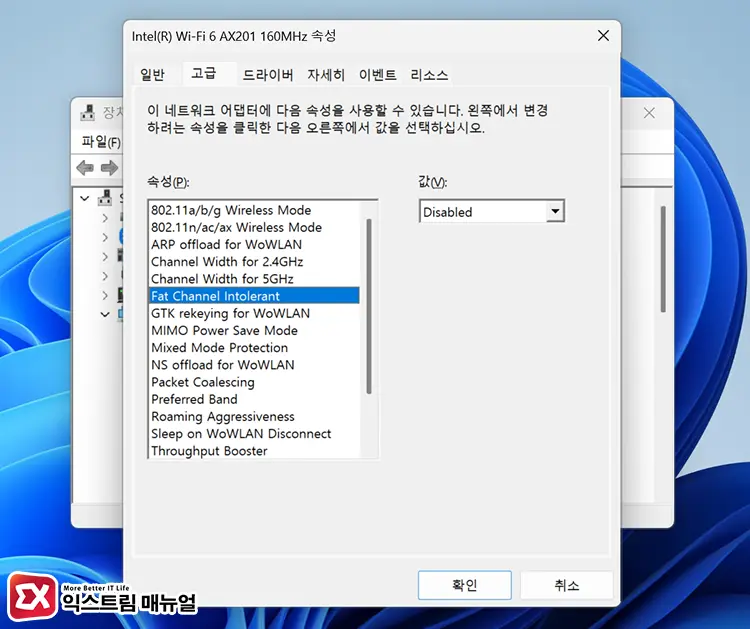750x629 pixels.
Task: Select 802.11a/b/g Wireless Mode property
Action: point(254,210)
